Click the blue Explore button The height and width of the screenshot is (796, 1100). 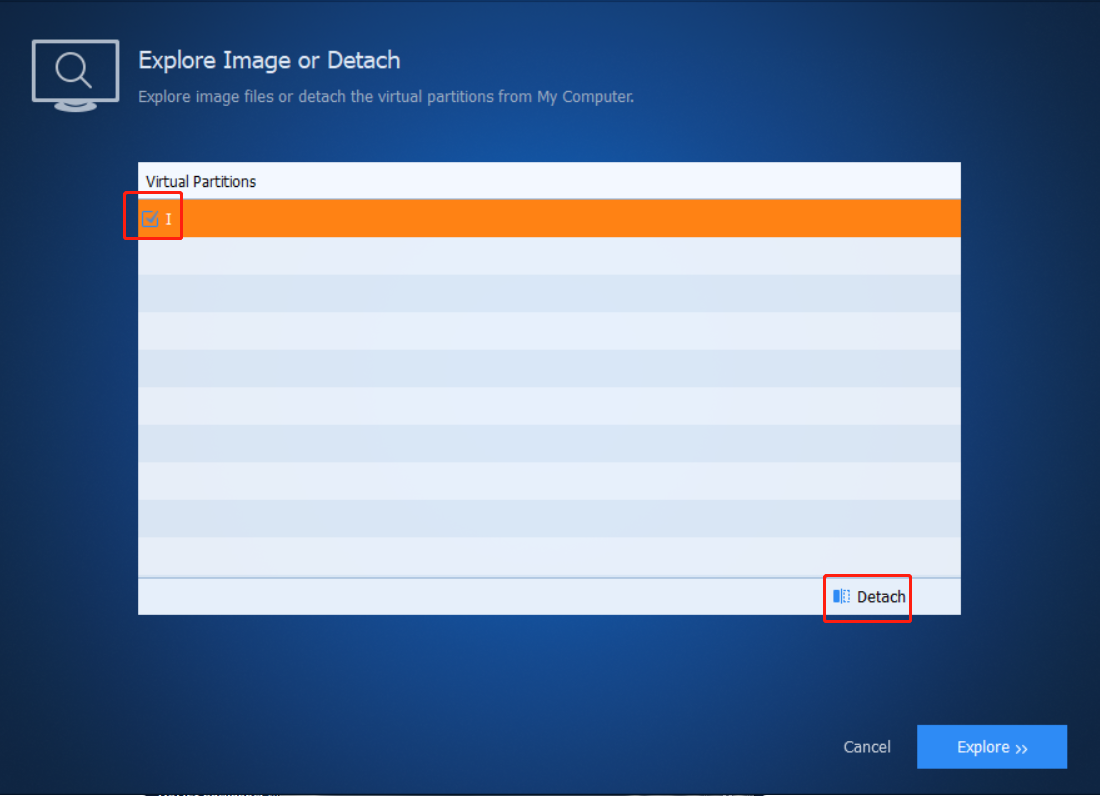(x=991, y=747)
